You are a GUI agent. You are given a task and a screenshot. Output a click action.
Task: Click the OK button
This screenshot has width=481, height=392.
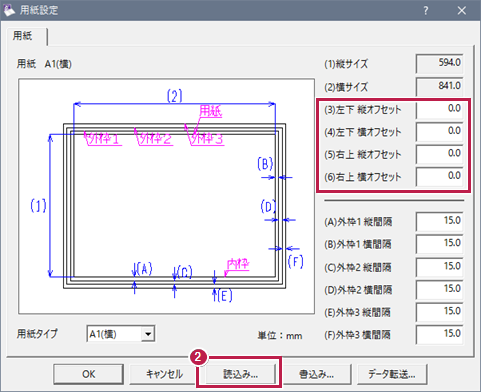coord(88,374)
